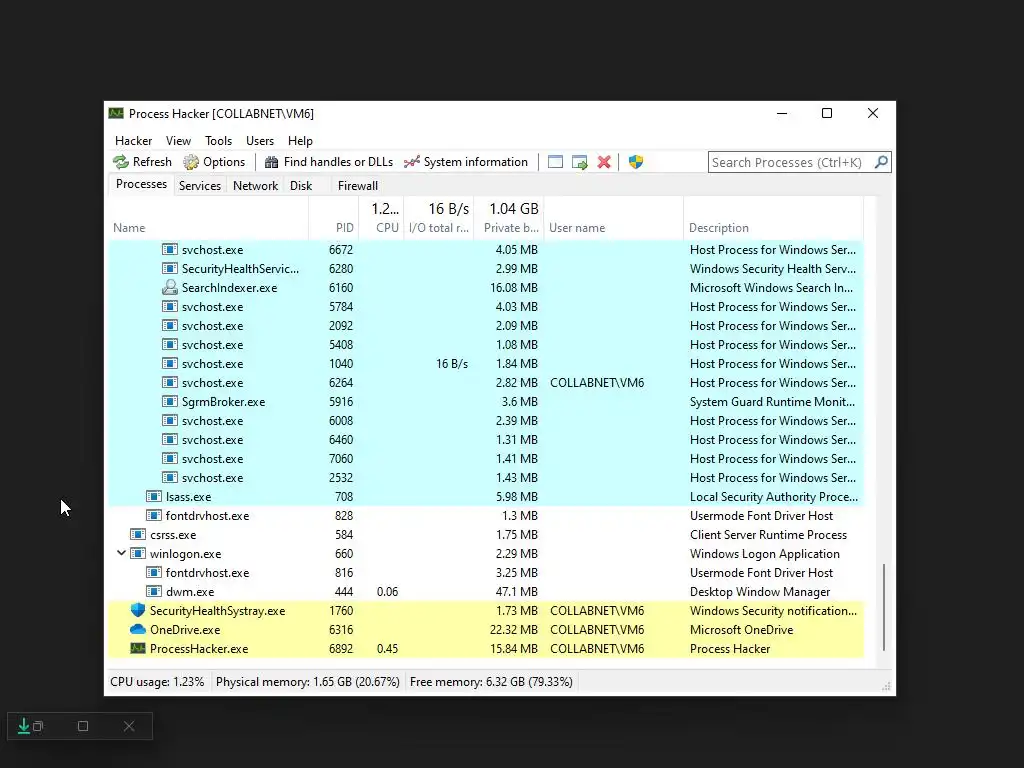
Task: Switch to the Services tab
Action: point(200,186)
